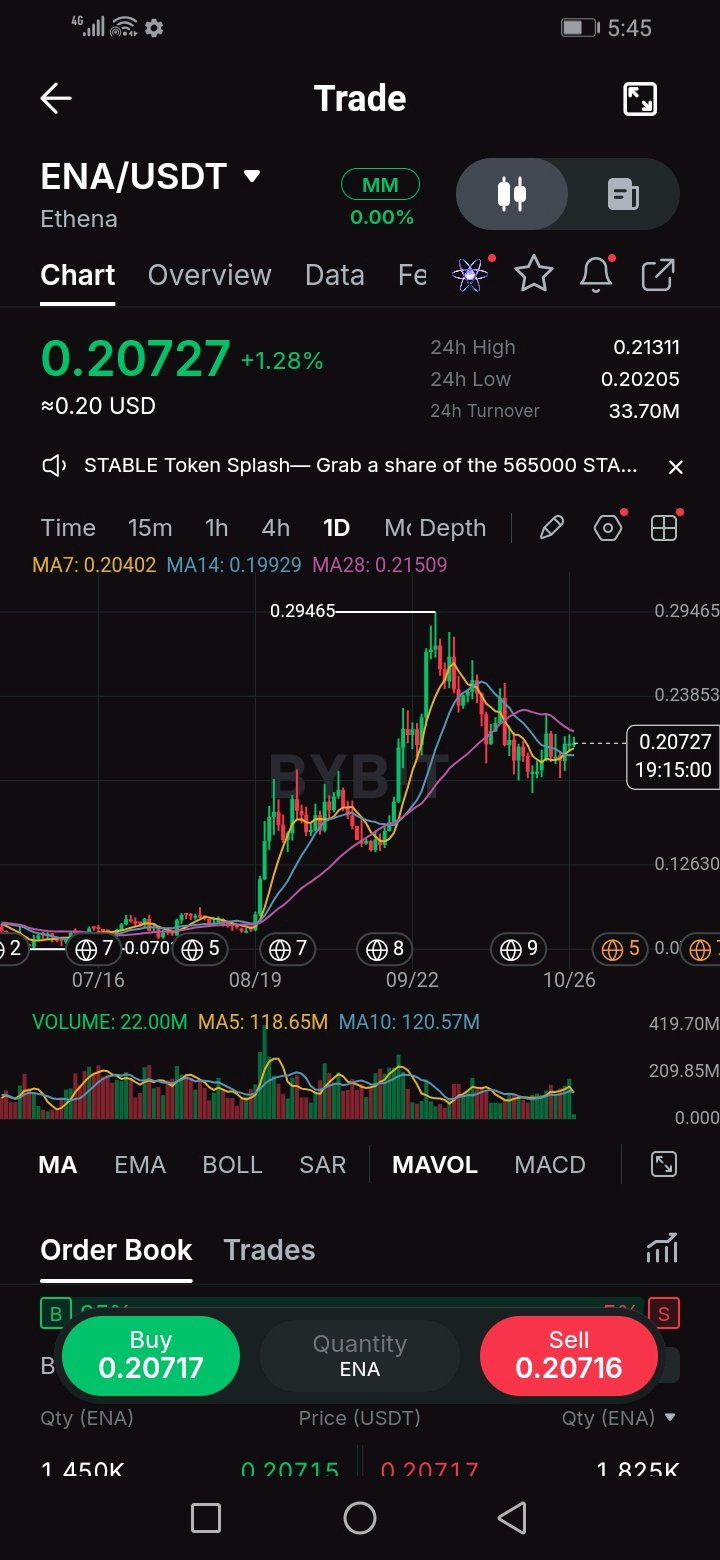The height and width of the screenshot is (1560, 720).
Task: Tap the share external link icon
Action: tap(658, 274)
